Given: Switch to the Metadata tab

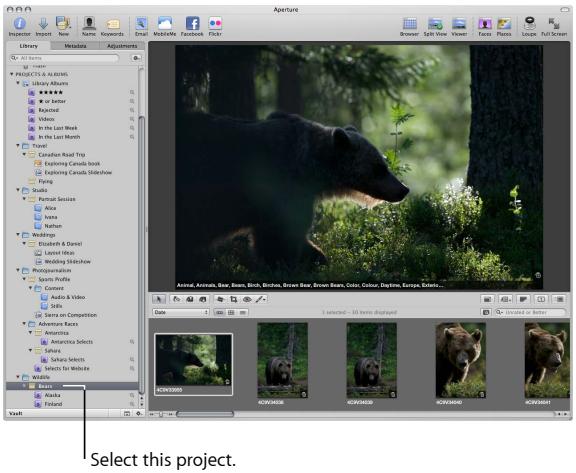Looking at the screenshot, I should 75,46.
